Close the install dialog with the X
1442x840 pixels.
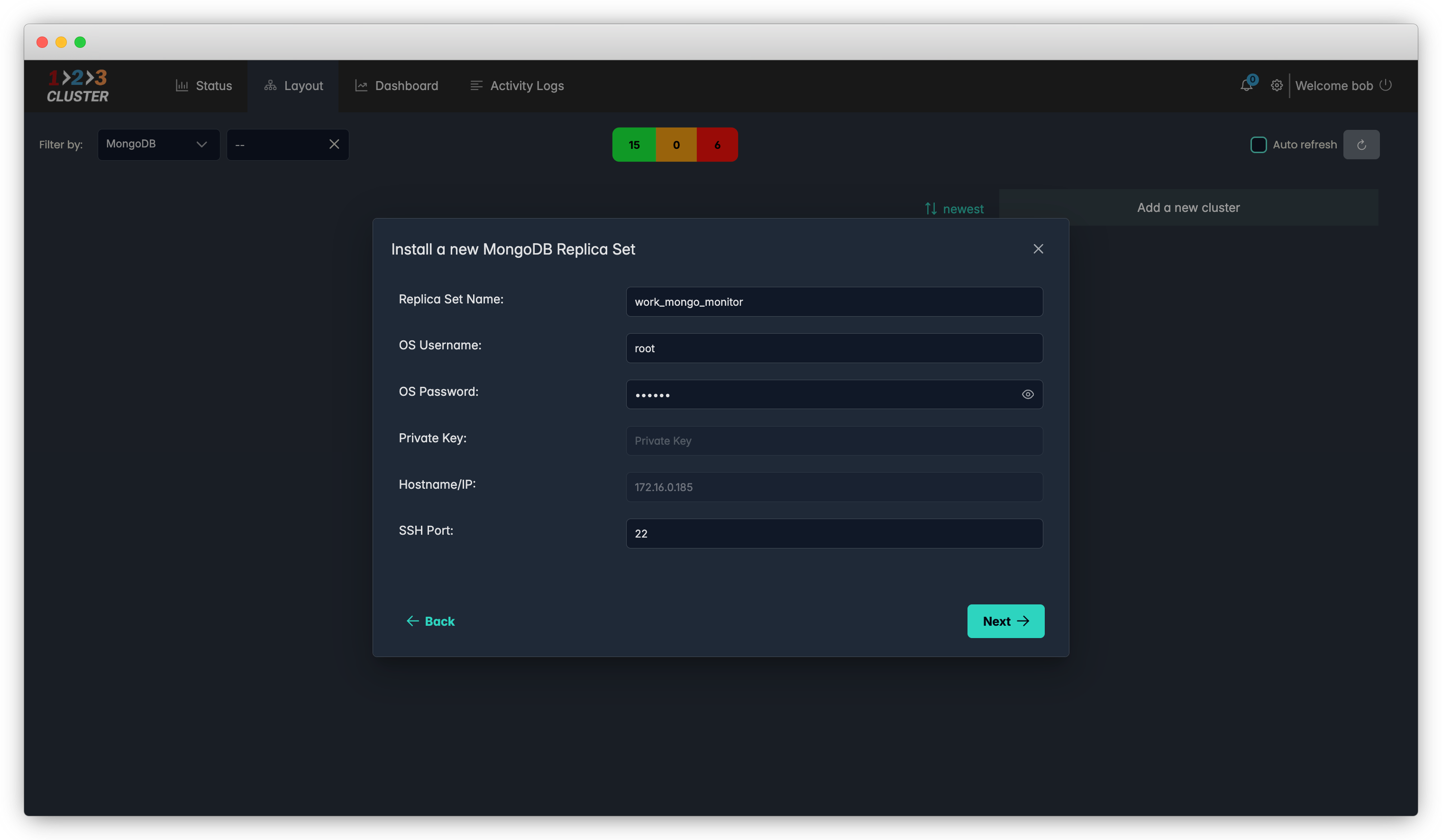pyautogui.click(x=1038, y=249)
